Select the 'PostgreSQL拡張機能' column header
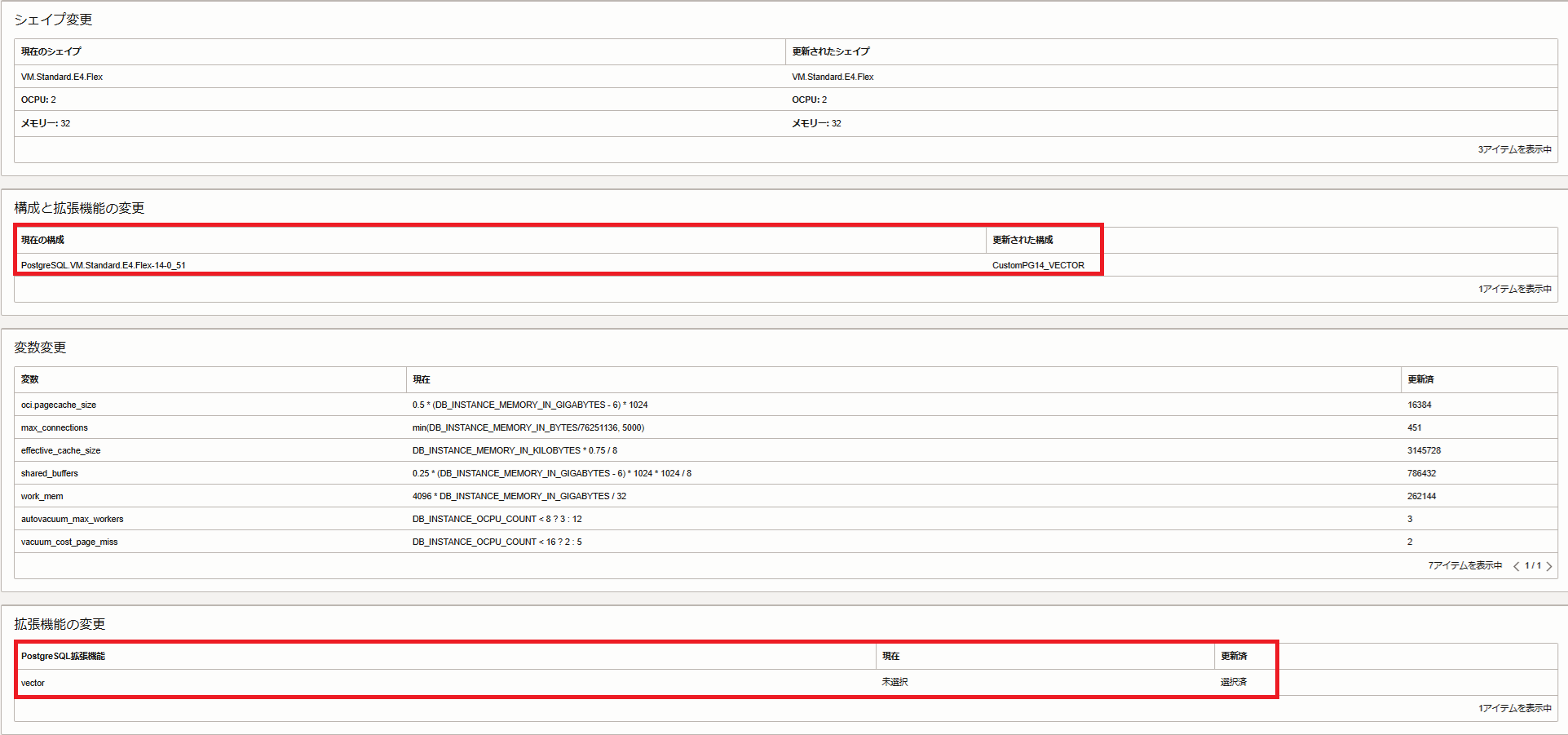The image size is (1568, 735). (63, 656)
